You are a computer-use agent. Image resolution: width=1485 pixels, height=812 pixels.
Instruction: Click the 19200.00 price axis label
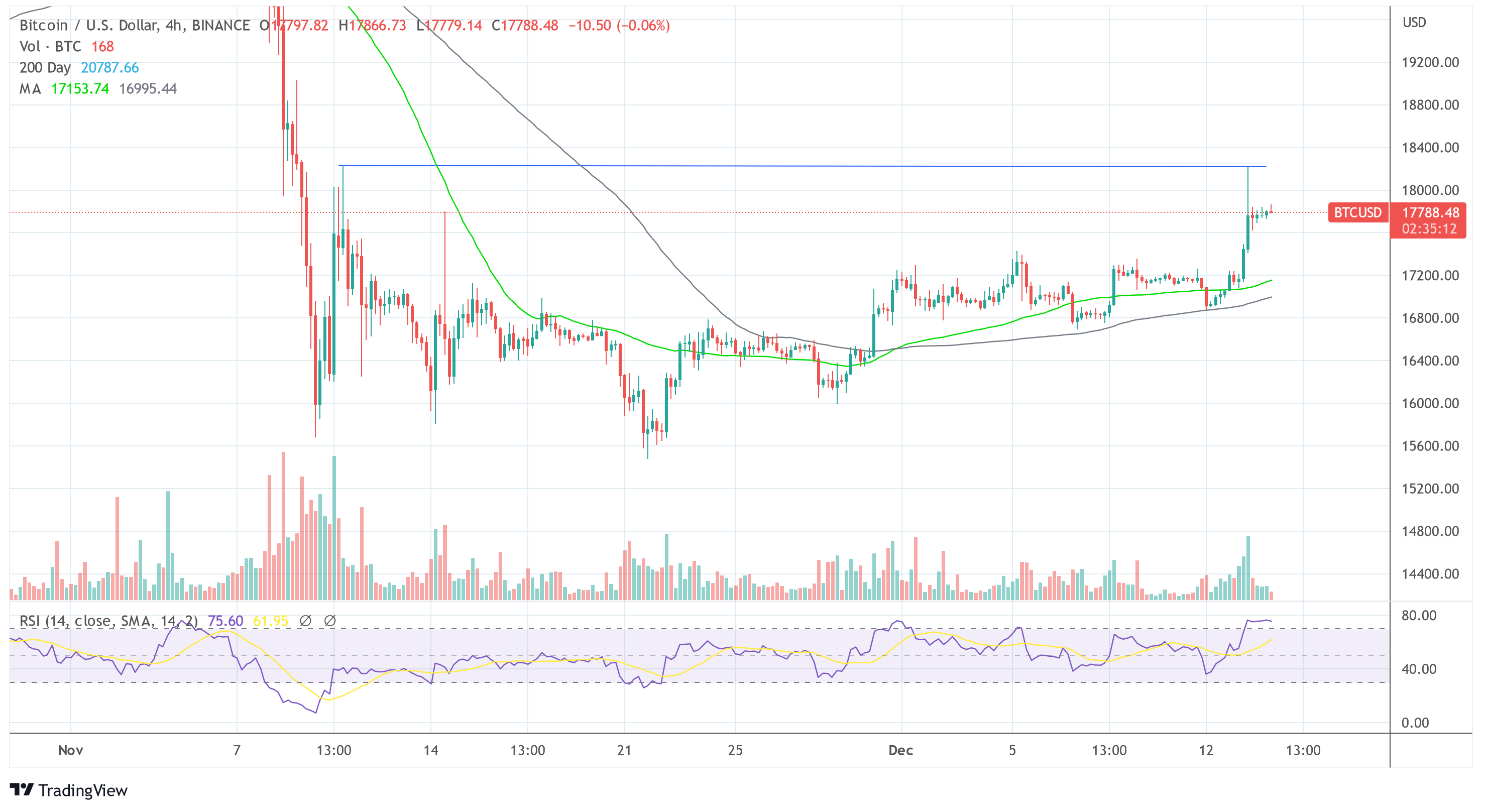click(1430, 62)
